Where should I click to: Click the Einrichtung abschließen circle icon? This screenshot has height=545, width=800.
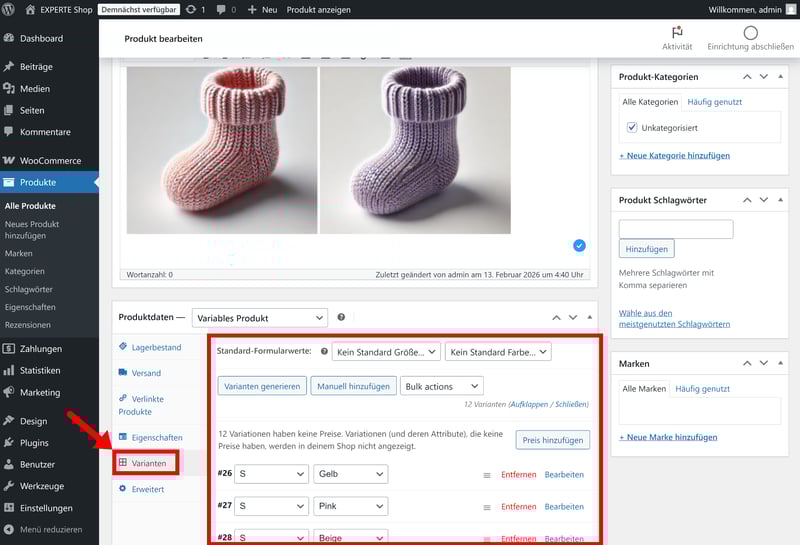[750, 32]
